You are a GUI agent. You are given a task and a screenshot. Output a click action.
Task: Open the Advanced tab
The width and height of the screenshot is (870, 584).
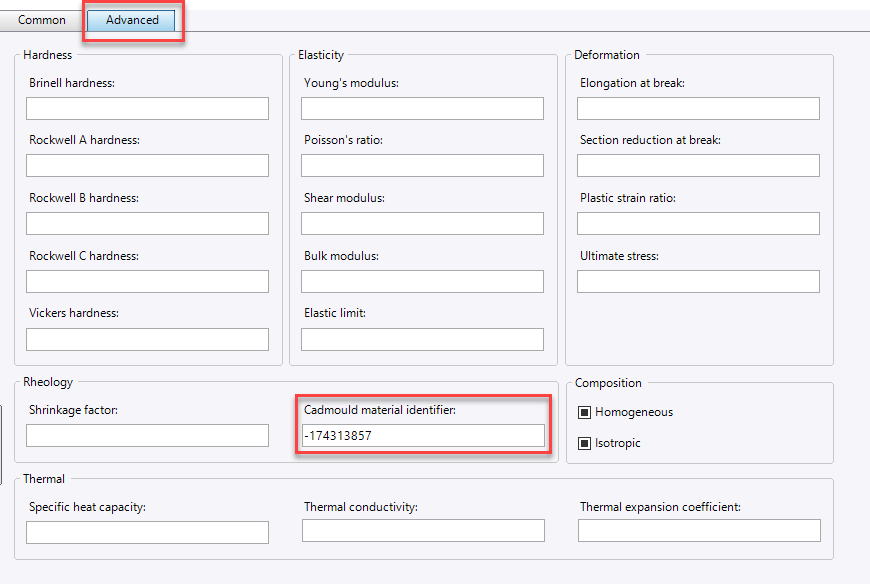click(x=131, y=20)
